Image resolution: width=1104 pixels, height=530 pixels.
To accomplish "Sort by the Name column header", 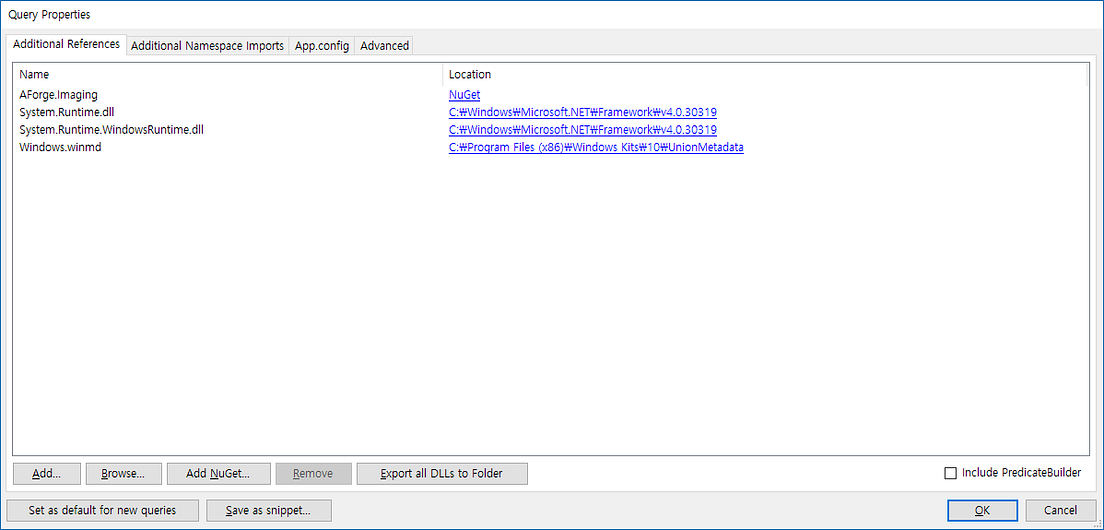I will 227,74.
